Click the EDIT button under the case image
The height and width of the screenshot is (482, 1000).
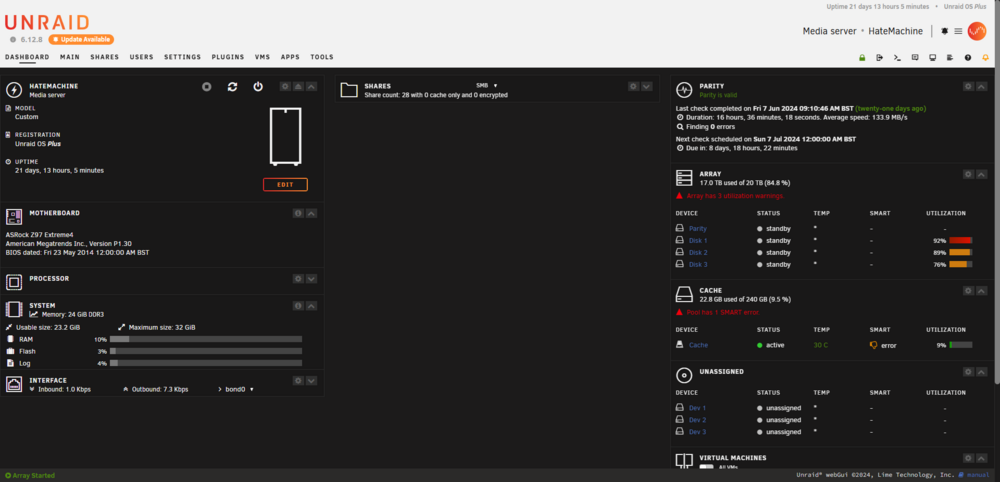285,184
